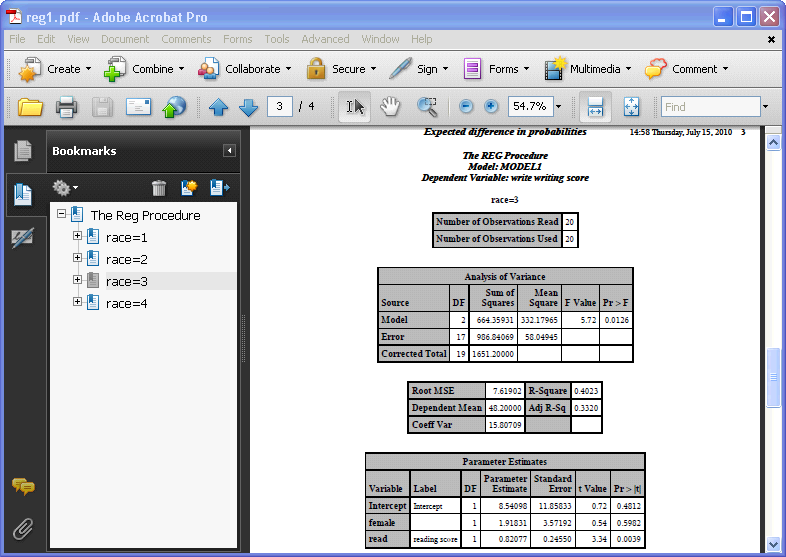Open the zoom percentage dropdown
786x557 pixels.
[x=558, y=107]
